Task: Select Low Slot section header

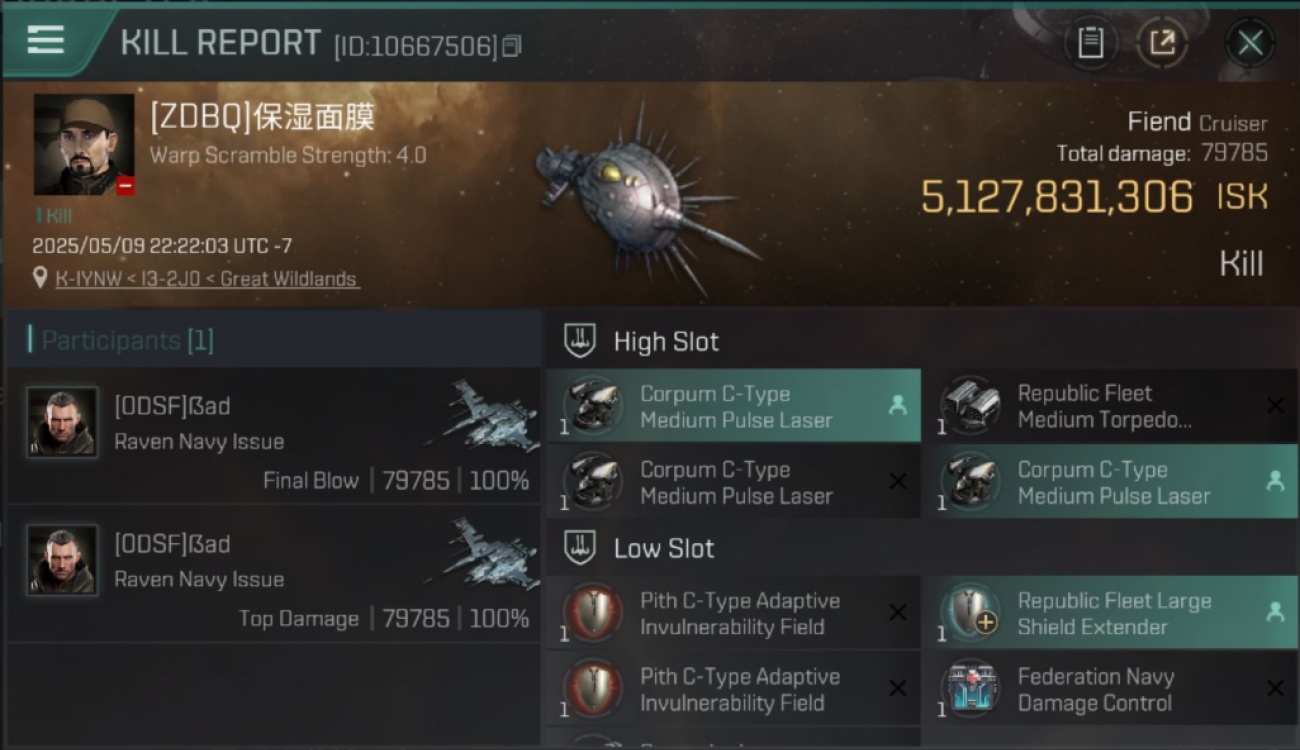Action: pyautogui.click(x=664, y=549)
